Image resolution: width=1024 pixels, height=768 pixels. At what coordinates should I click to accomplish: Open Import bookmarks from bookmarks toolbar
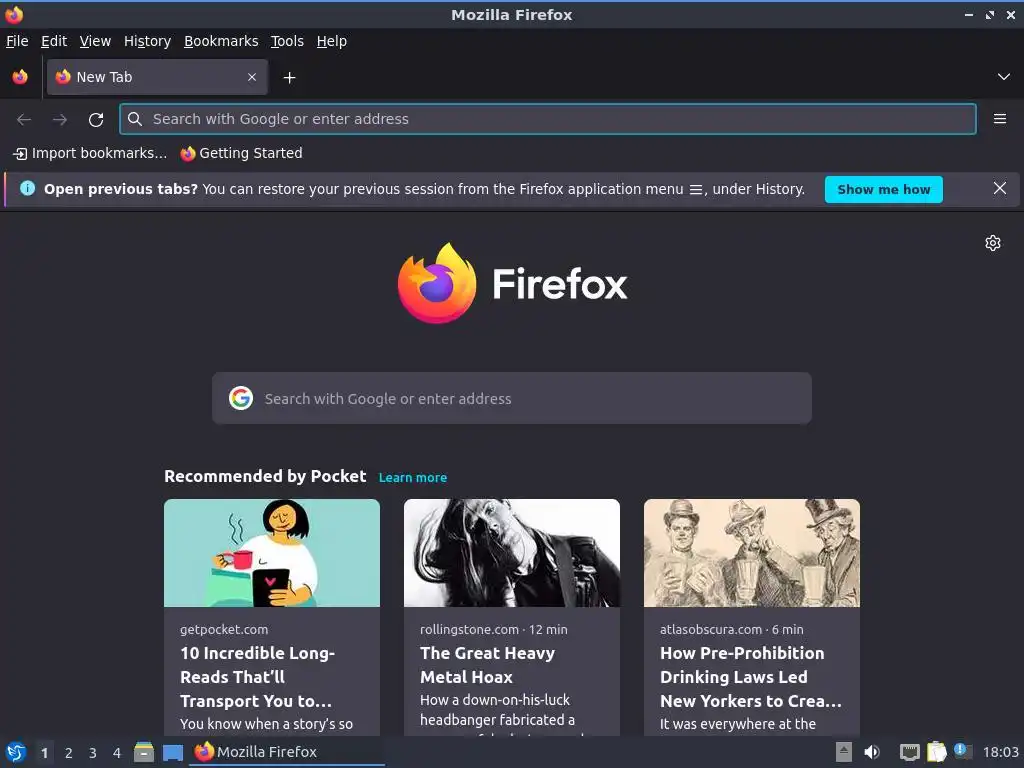pyautogui.click(x=90, y=153)
